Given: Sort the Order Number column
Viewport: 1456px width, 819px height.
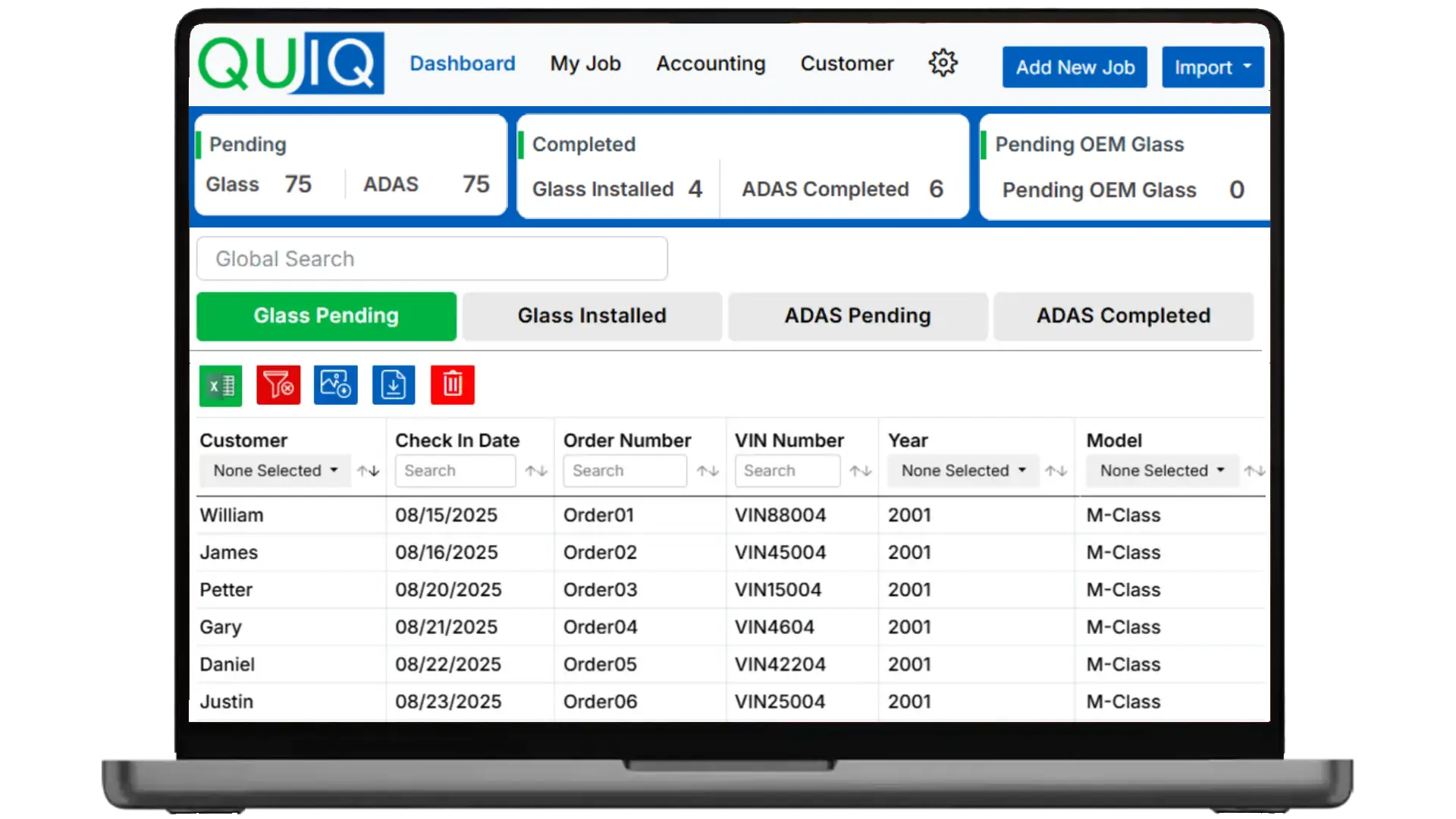Looking at the screenshot, I should coord(708,471).
